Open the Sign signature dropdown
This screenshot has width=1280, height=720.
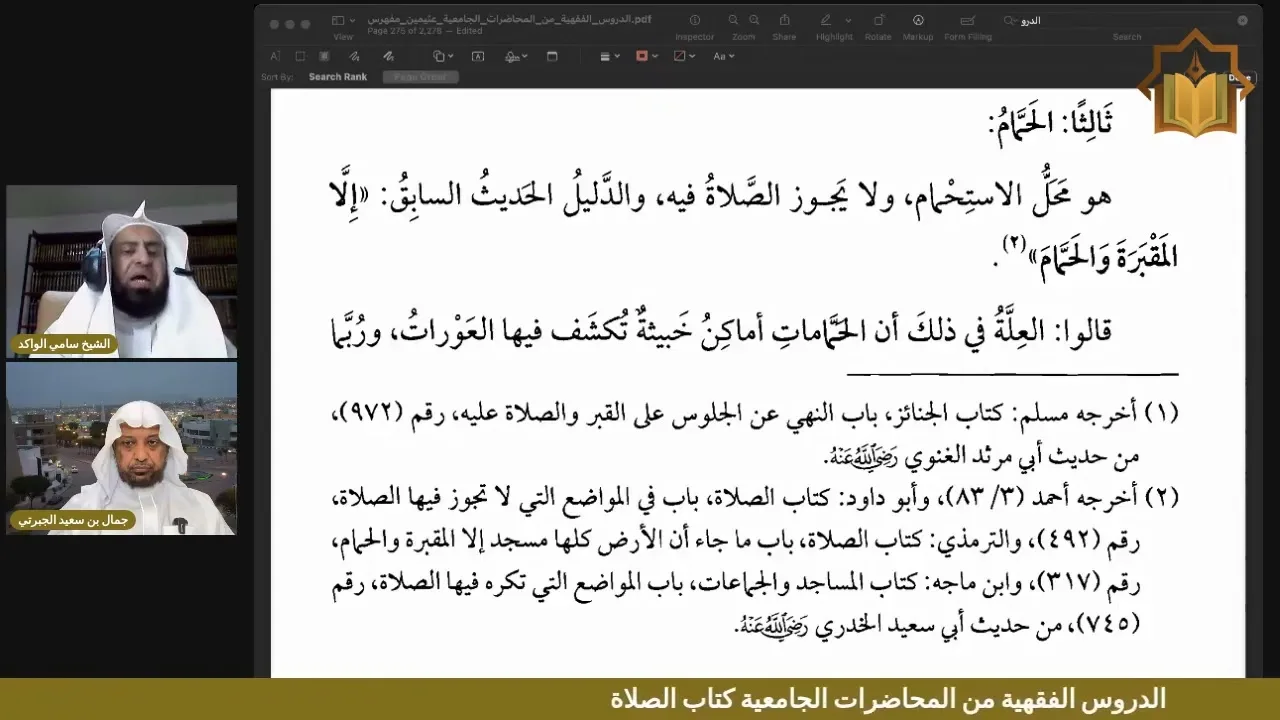coord(515,57)
